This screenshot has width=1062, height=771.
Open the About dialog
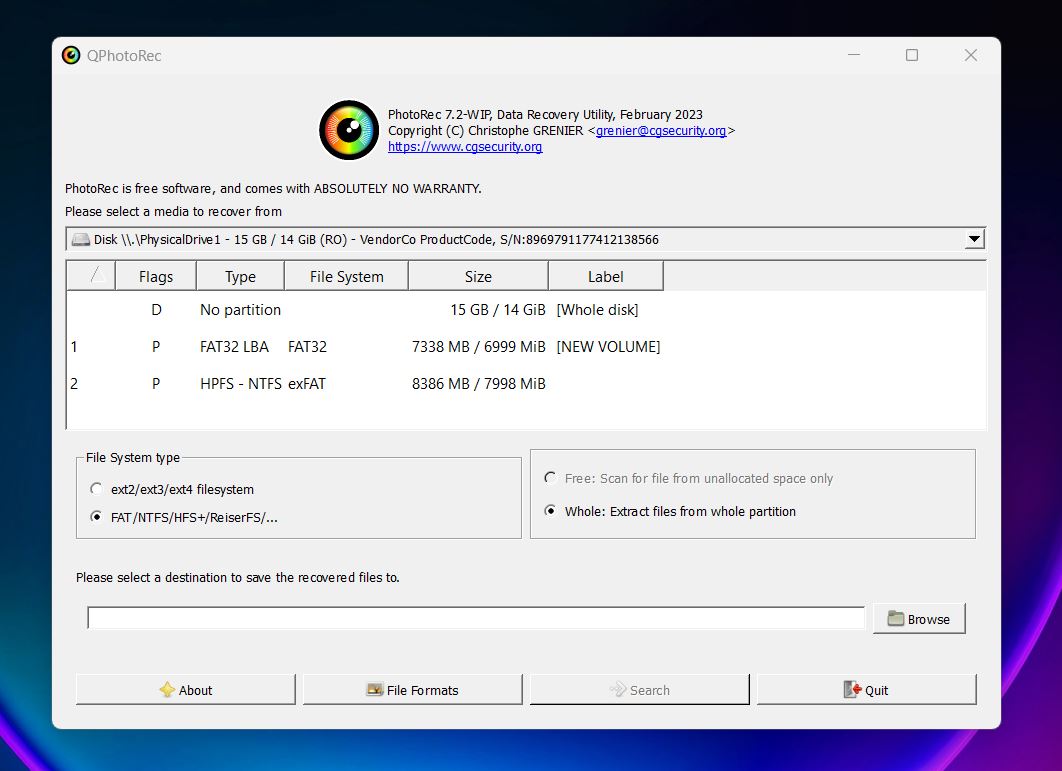click(x=186, y=690)
